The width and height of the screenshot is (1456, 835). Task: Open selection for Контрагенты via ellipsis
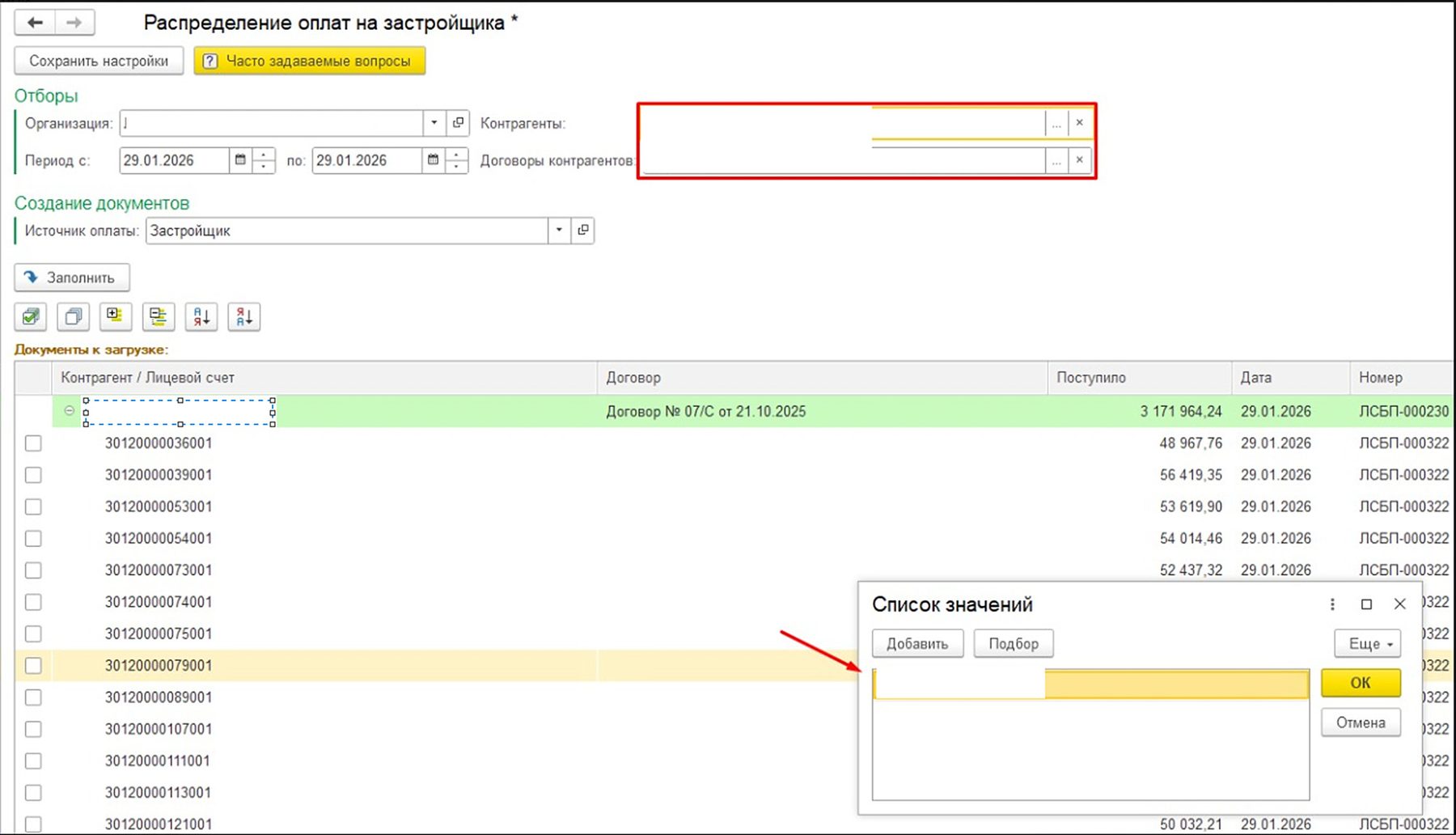click(x=1056, y=123)
